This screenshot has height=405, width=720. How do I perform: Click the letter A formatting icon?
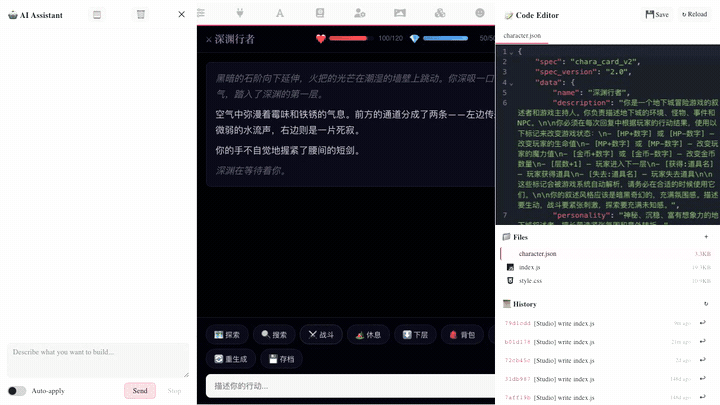(280, 13)
